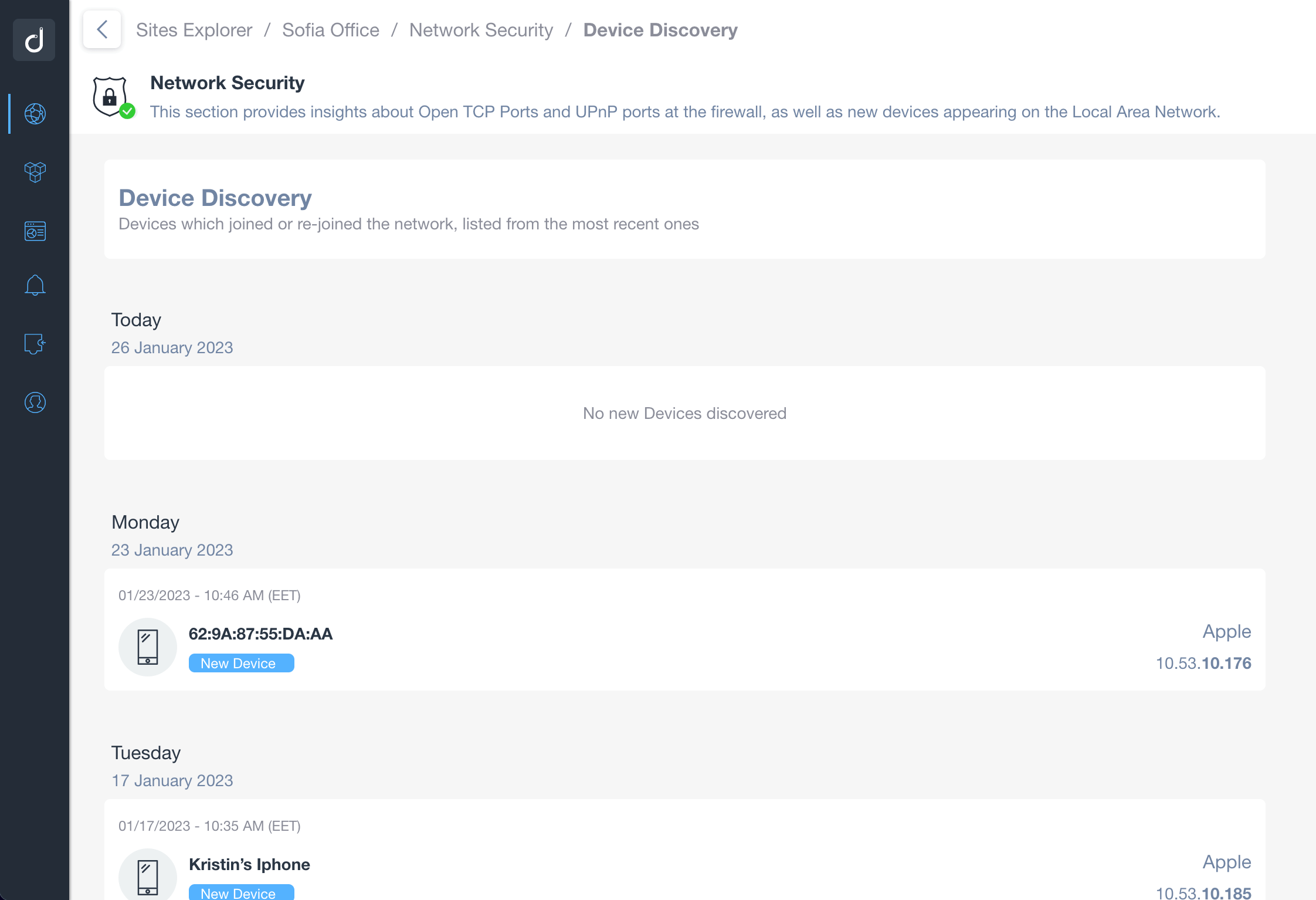1316x900 pixels.
Task: Open Network Security from the breadcrumb
Action: (481, 30)
